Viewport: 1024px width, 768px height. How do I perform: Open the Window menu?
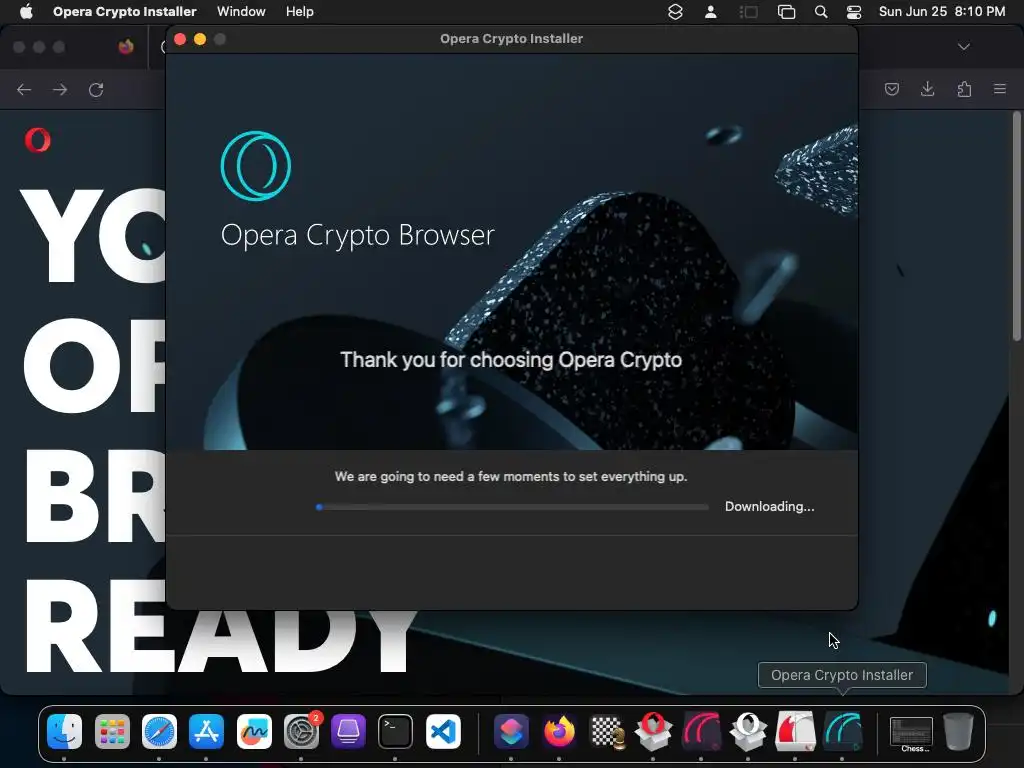[x=241, y=12]
